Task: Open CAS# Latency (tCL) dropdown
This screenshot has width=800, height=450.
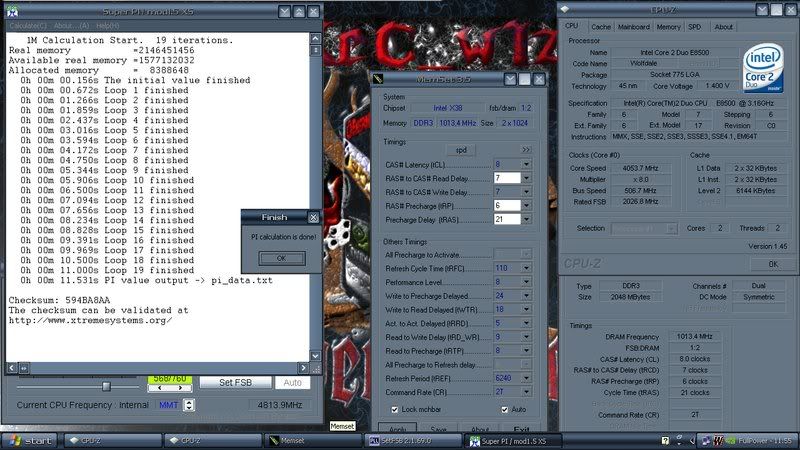Action: click(x=526, y=164)
